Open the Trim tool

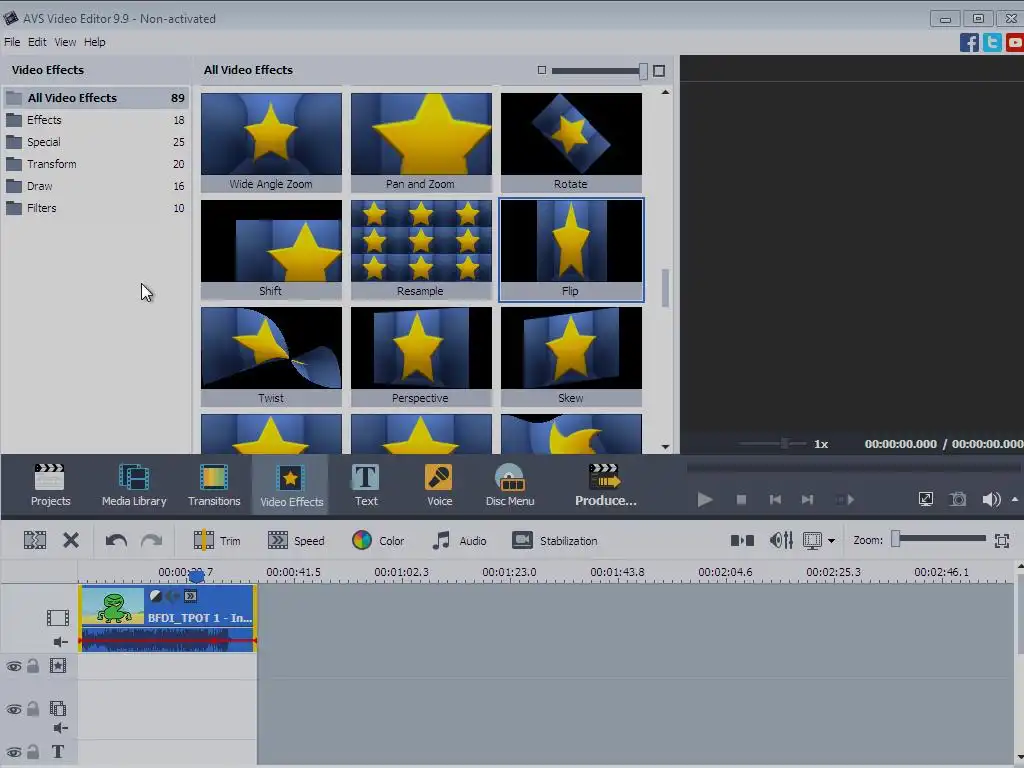tap(217, 541)
